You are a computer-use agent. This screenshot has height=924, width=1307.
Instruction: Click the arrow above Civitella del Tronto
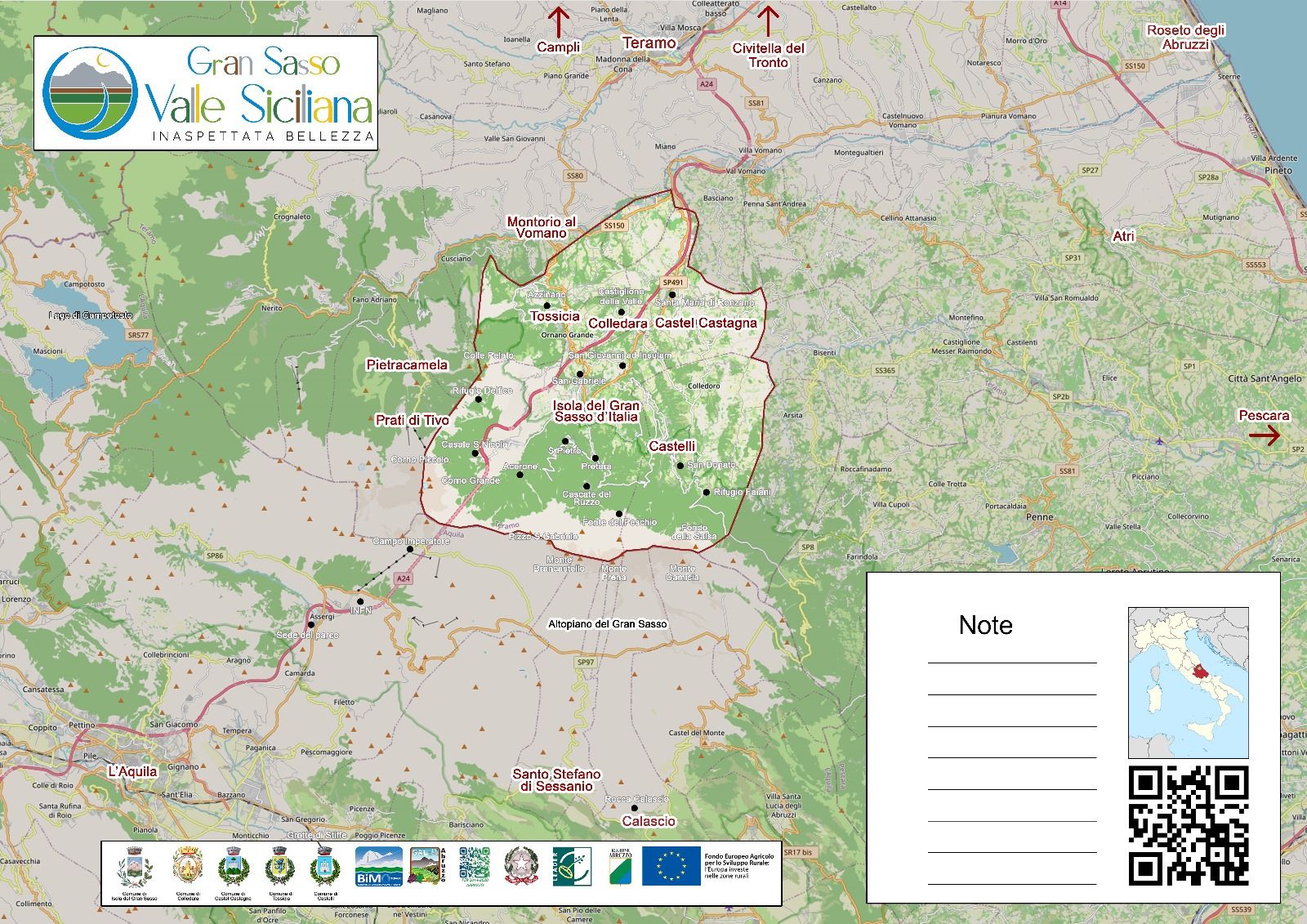pos(768,21)
